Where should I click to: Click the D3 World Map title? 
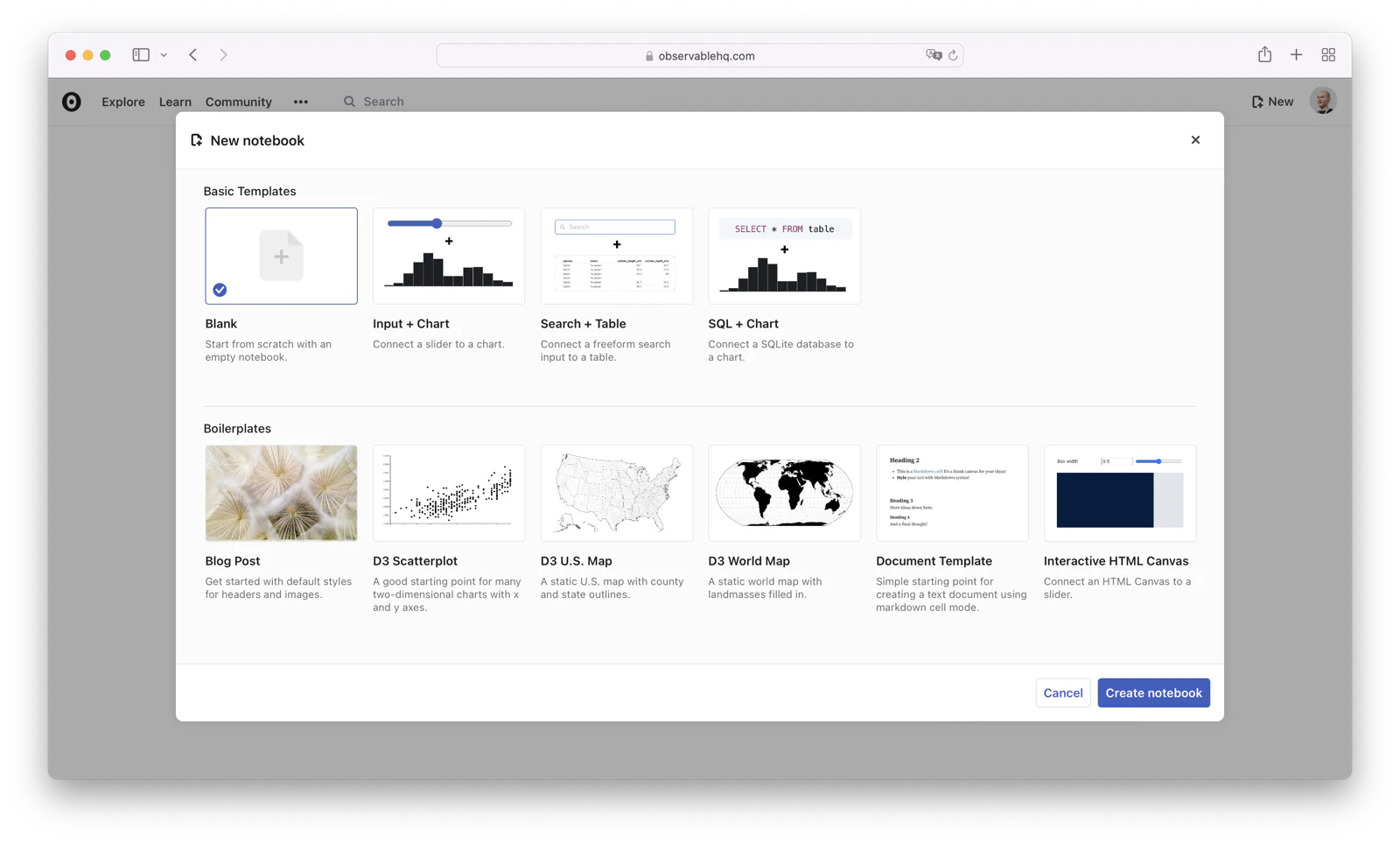[x=749, y=561]
